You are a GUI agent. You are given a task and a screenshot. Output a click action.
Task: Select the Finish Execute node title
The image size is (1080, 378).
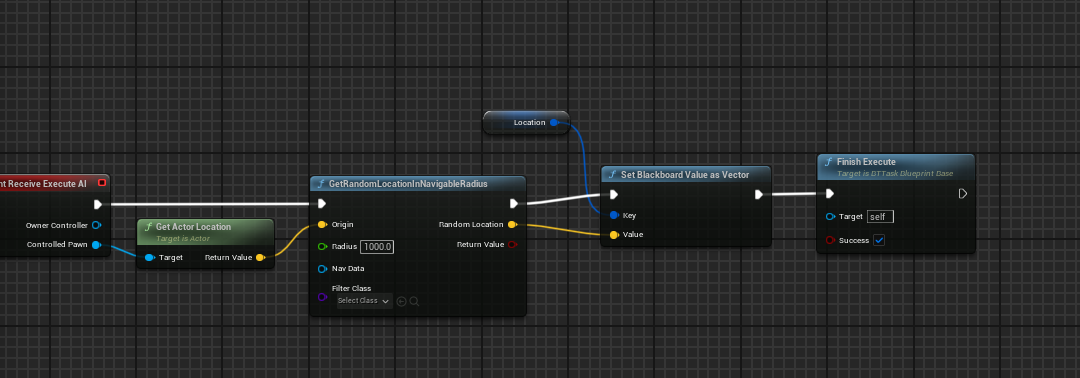866,162
